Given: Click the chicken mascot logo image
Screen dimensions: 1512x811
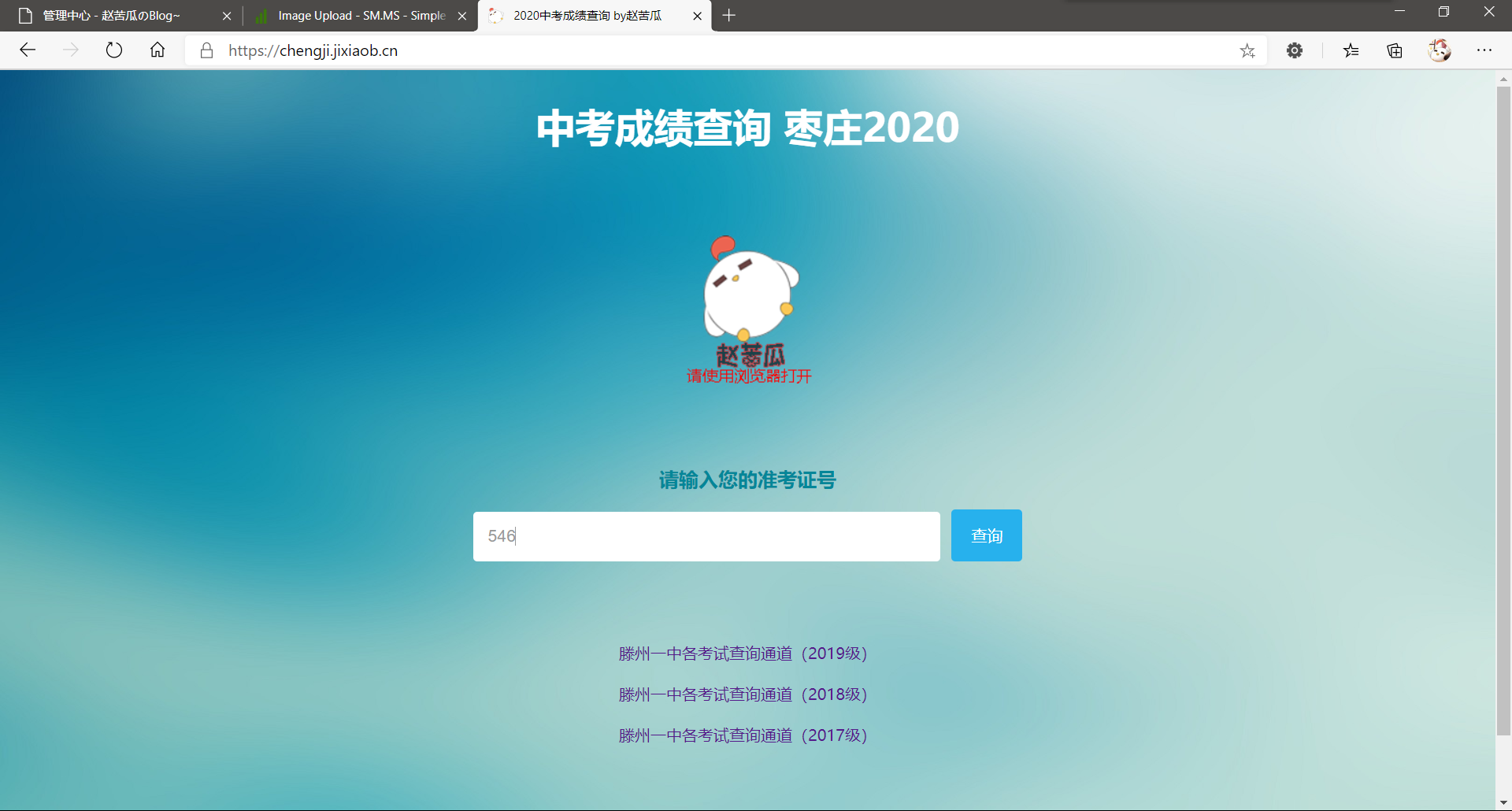Looking at the screenshot, I should pyautogui.click(x=750, y=301).
